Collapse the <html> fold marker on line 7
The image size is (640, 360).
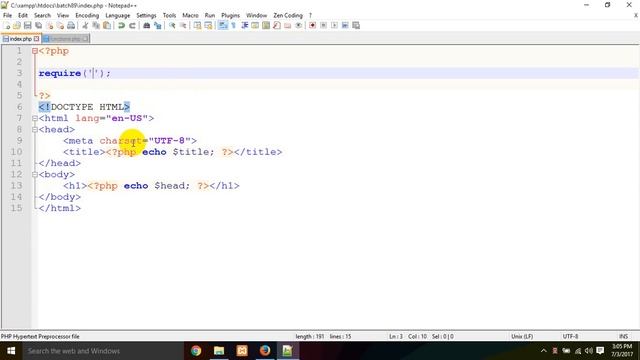point(35,118)
